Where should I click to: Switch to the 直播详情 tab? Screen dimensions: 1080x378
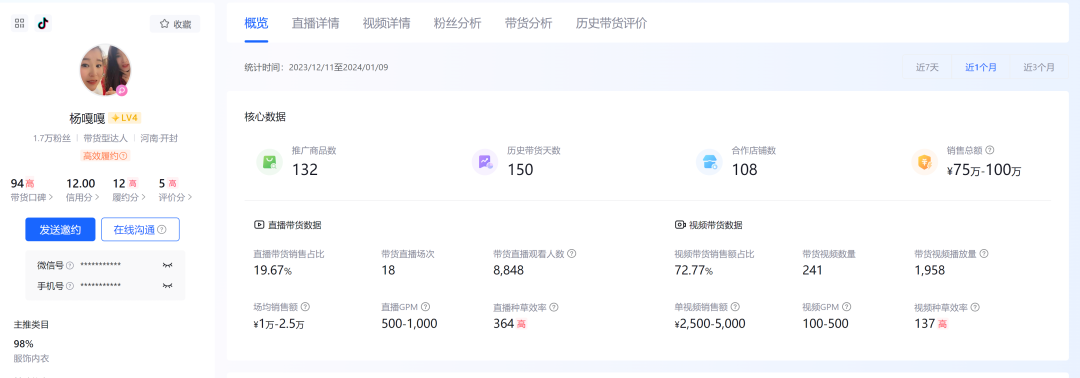click(315, 23)
